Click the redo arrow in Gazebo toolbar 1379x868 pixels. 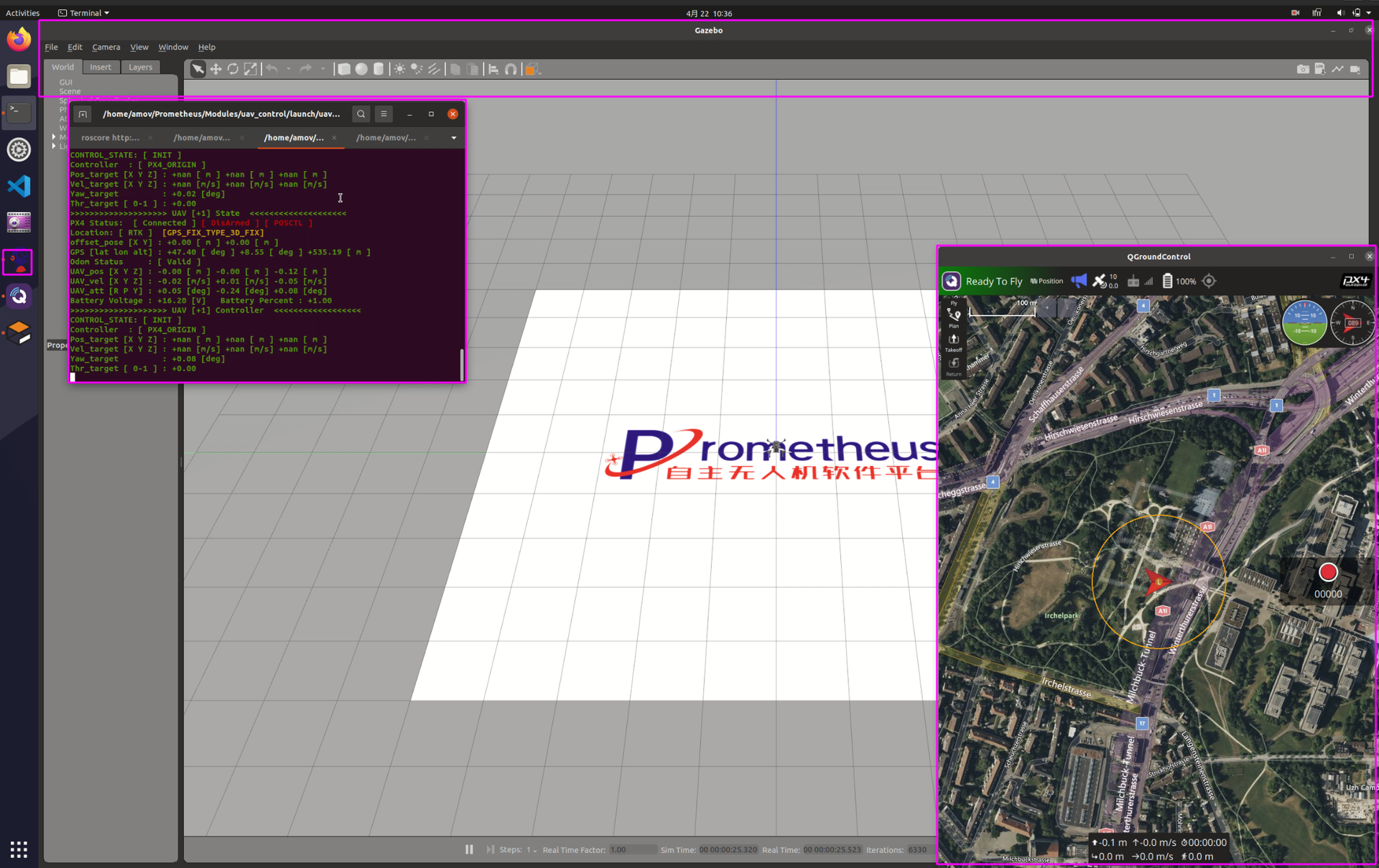pyautogui.click(x=306, y=69)
